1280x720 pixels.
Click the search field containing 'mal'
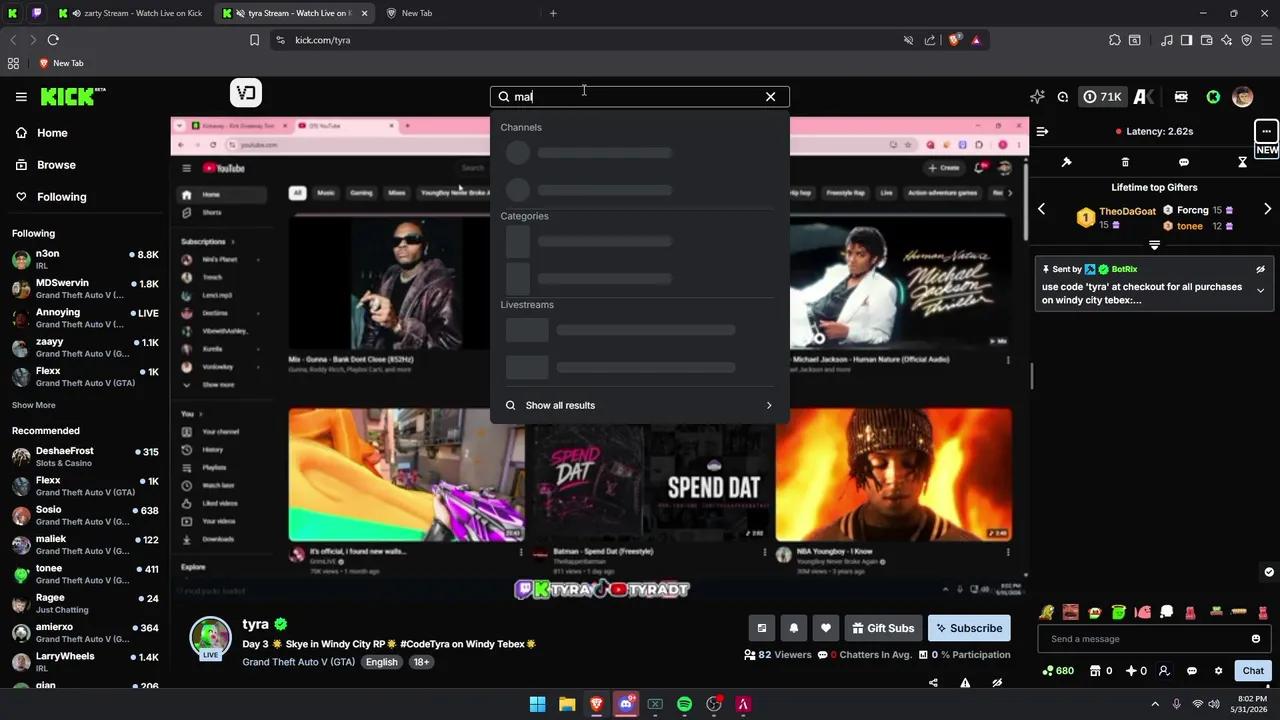tap(638, 97)
